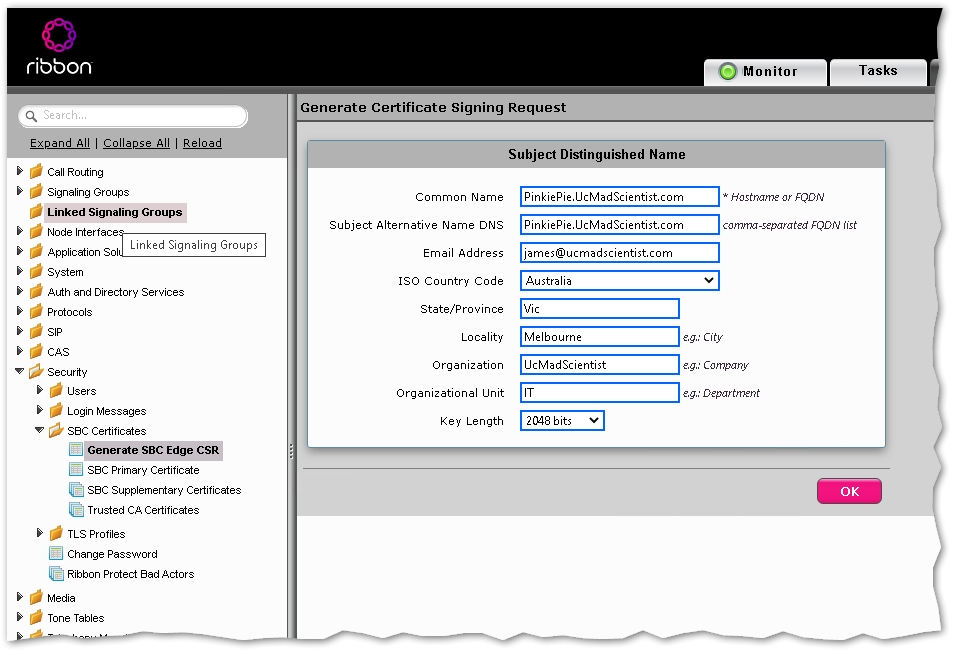Open Ribbon Protect Bad Actors tree item

coord(130,574)
